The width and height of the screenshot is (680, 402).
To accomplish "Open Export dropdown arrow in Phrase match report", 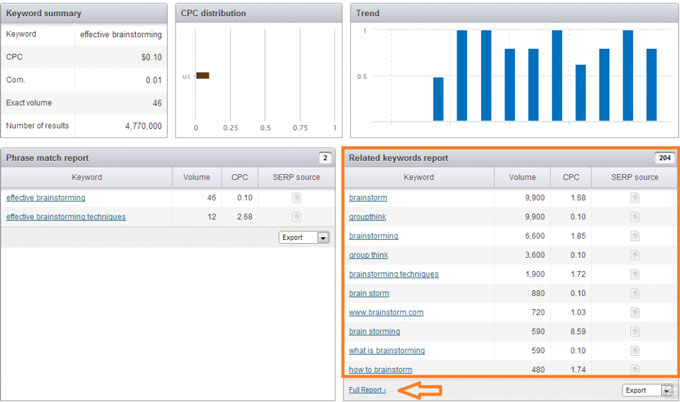I will tap(323, 238).
